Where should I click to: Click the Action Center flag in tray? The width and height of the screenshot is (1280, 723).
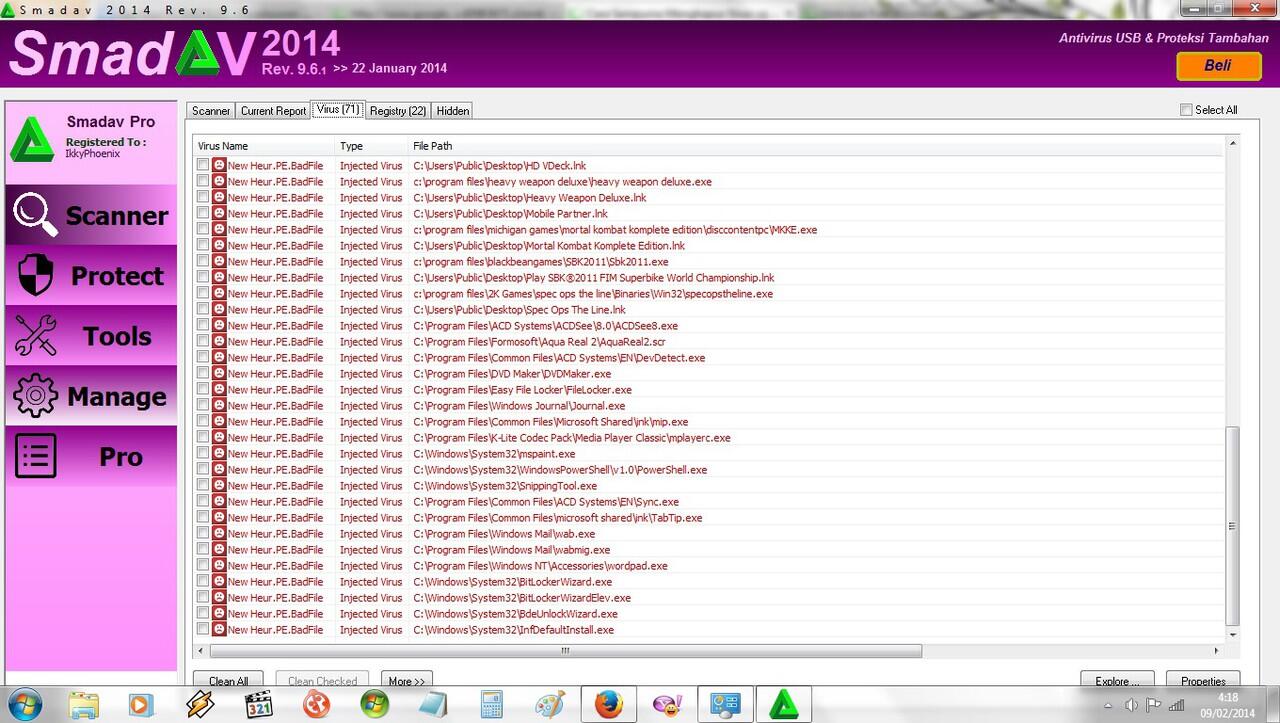click(x=1153, y=704)
